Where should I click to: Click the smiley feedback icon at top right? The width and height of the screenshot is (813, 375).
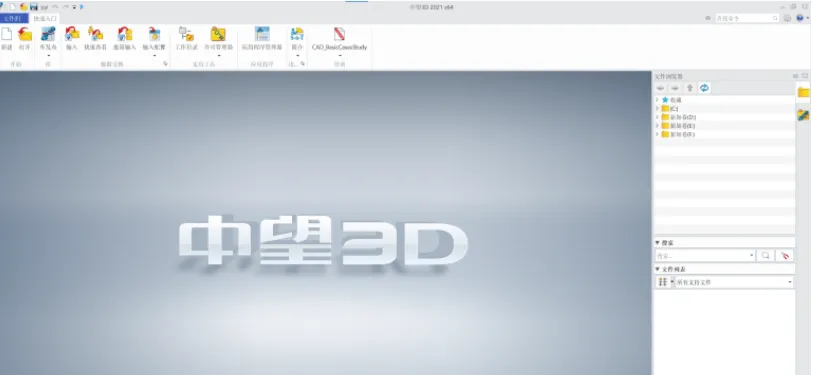pyautogui.click(x=788, y=18)
